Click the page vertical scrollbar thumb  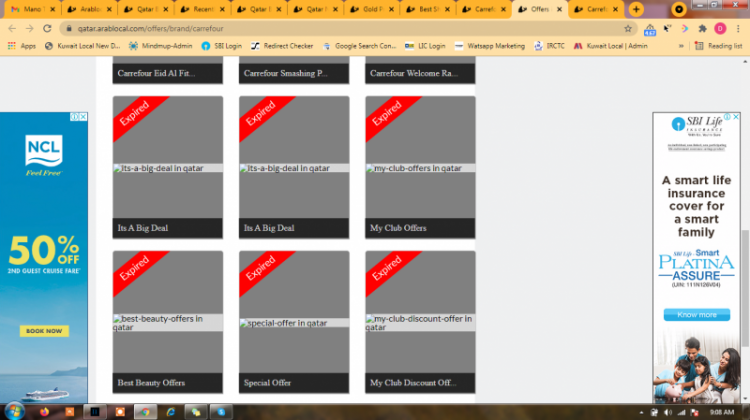pos(745,287)
